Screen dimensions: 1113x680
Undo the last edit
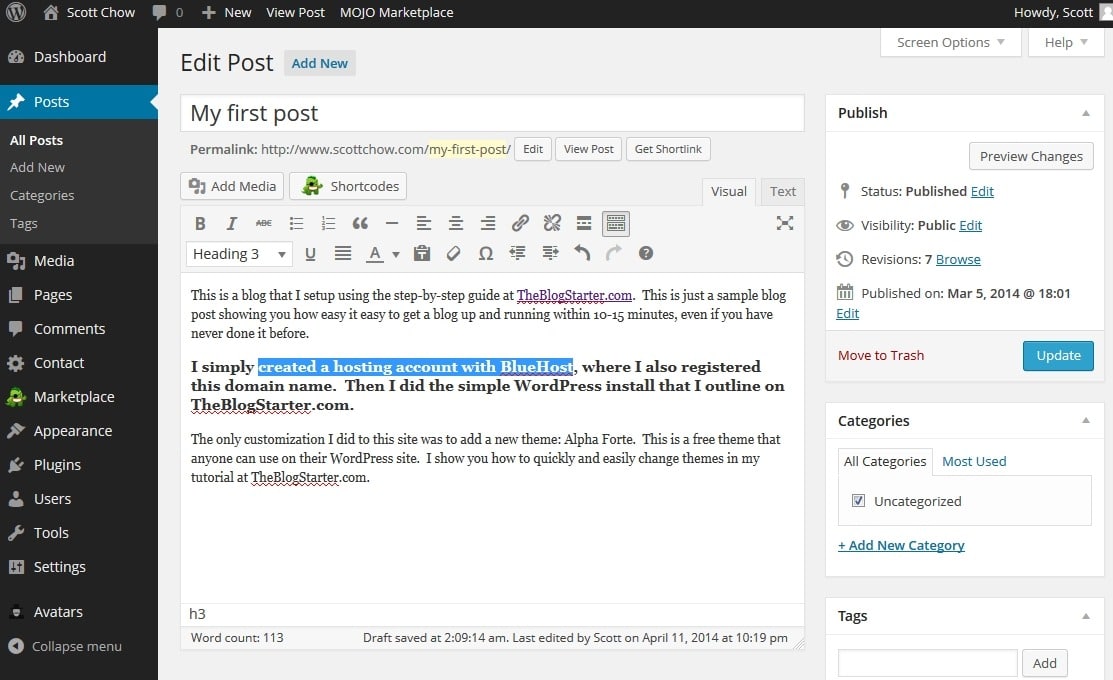coord(581,253)
